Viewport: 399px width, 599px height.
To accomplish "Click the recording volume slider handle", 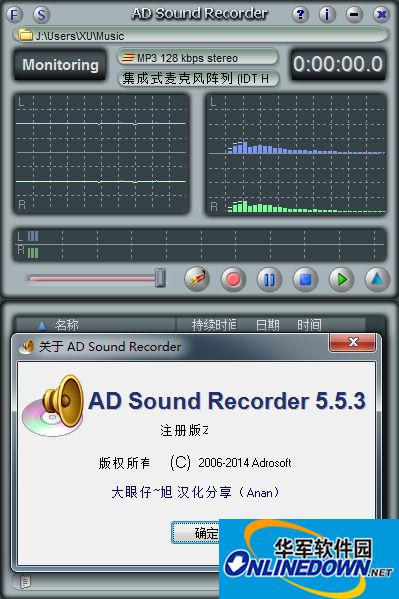I will (x=160, y=277).
